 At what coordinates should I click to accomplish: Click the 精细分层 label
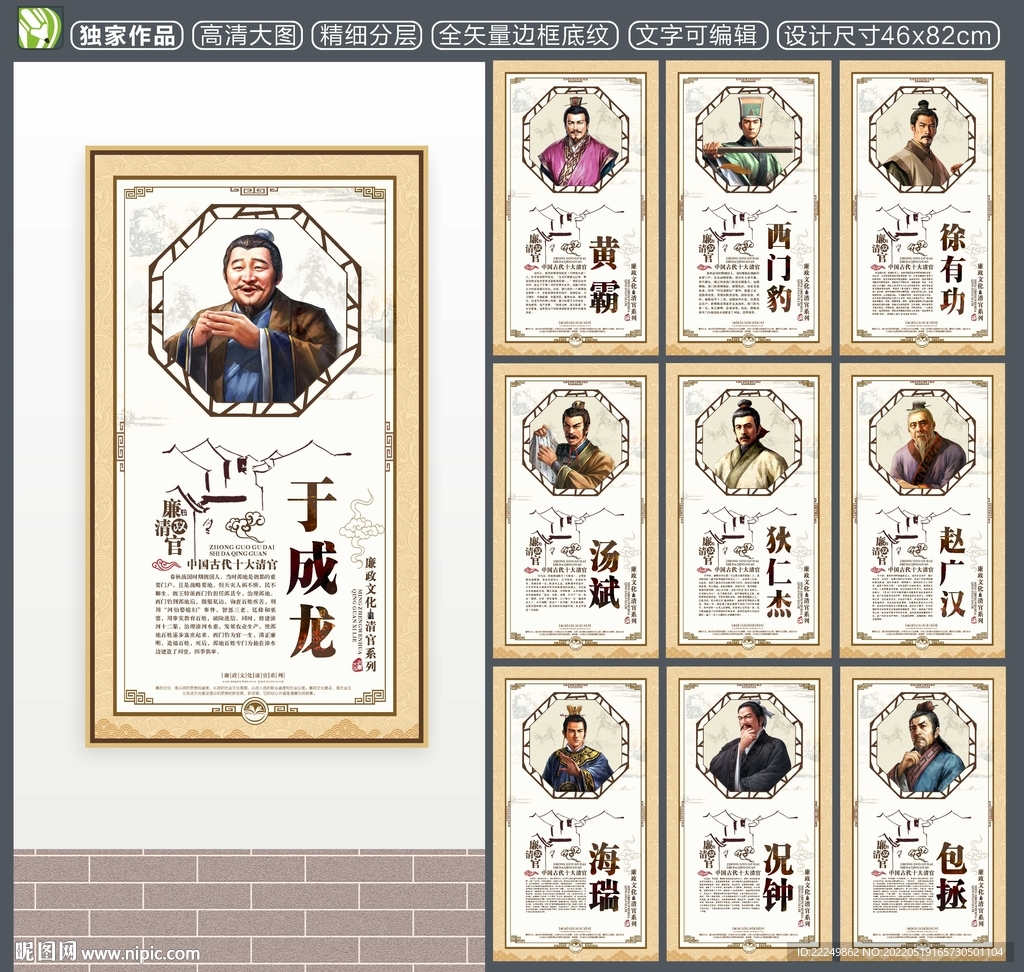366,36
